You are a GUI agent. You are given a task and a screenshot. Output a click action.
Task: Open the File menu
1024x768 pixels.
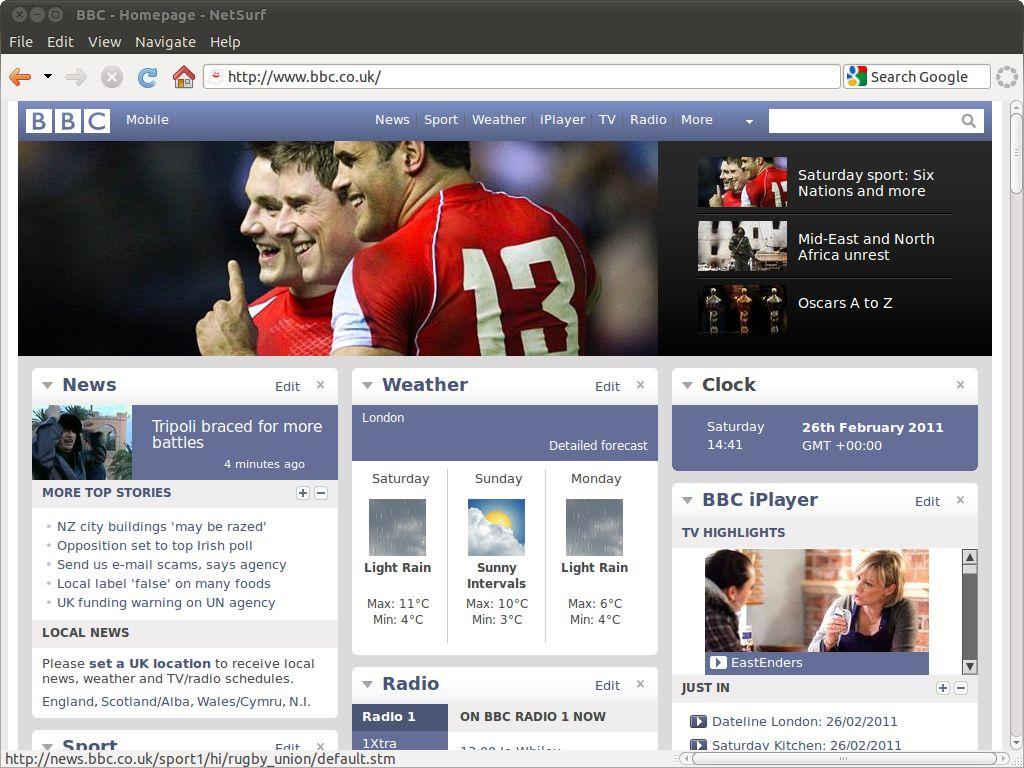pos(21,42)
